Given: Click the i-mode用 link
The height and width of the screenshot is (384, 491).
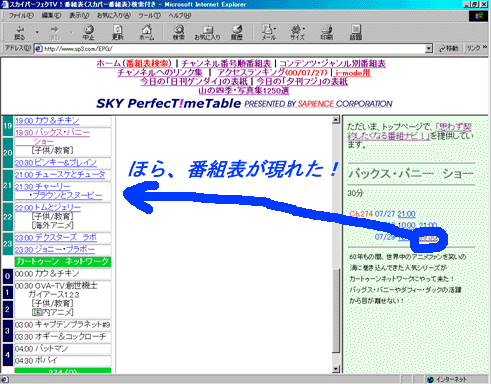Looking at the screenshot, I should pyautogui.click(x=353, y=73).
